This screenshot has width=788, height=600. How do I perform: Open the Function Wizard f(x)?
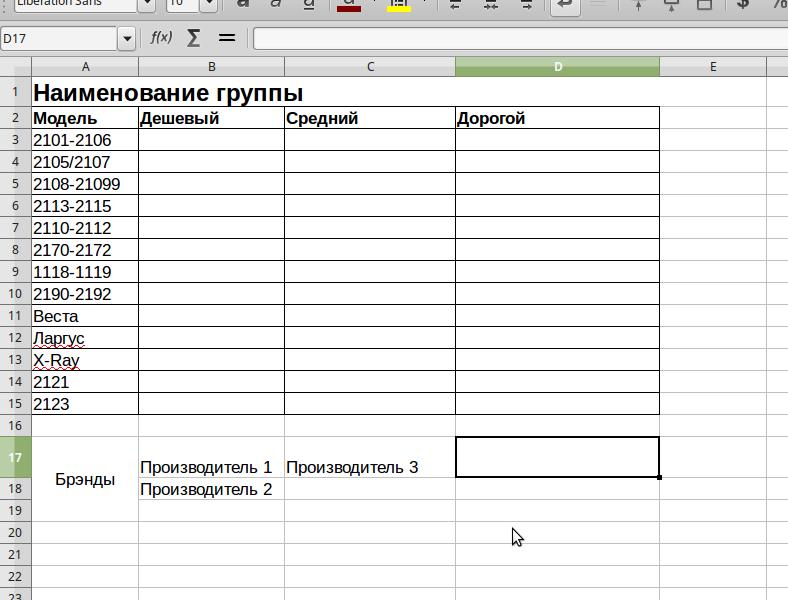[161, 38]
